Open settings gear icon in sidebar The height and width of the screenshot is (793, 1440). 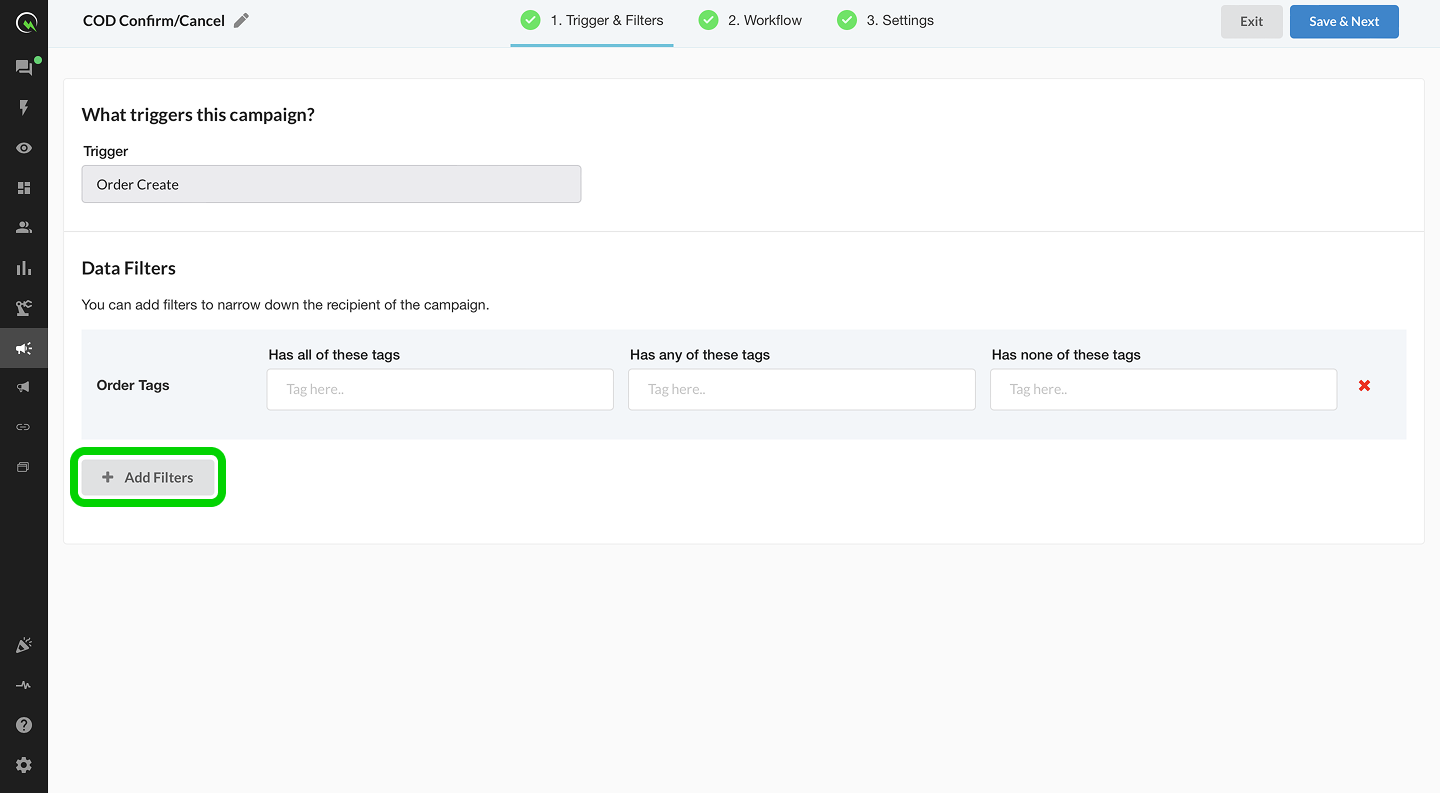tap(24, 765)
